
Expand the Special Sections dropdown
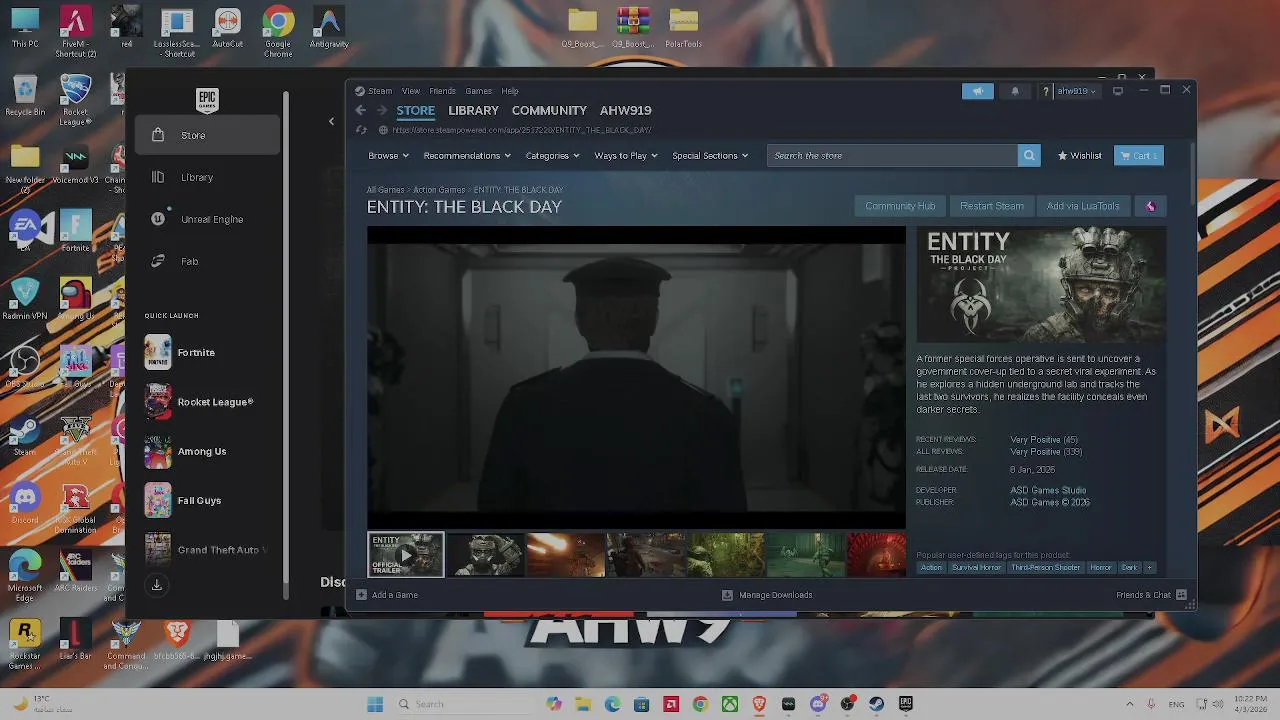pyautogui.click(x=710, y=156)
